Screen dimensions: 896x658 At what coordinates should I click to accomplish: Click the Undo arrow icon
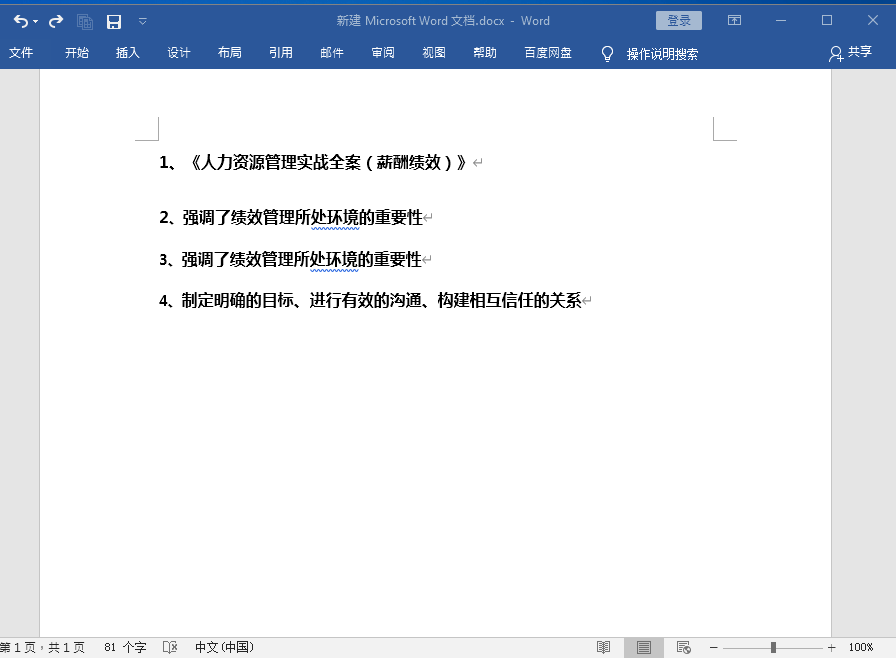pos(20,22)
